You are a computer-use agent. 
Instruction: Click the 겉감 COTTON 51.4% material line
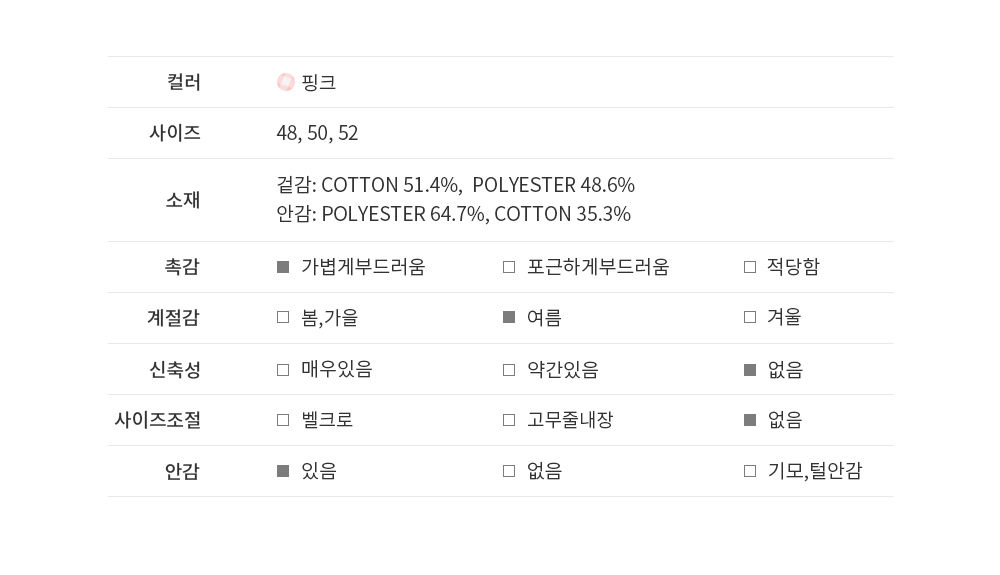pos(455,185)
